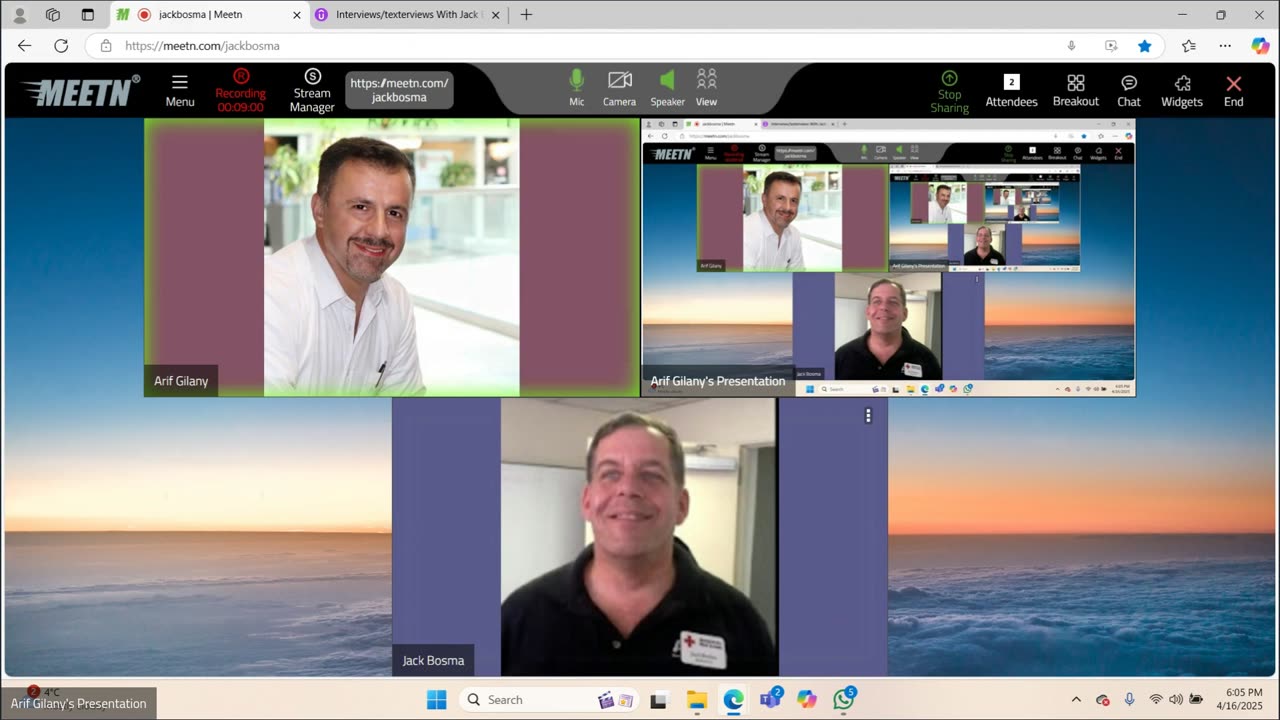Click the browser profile icon

[19, 15]
